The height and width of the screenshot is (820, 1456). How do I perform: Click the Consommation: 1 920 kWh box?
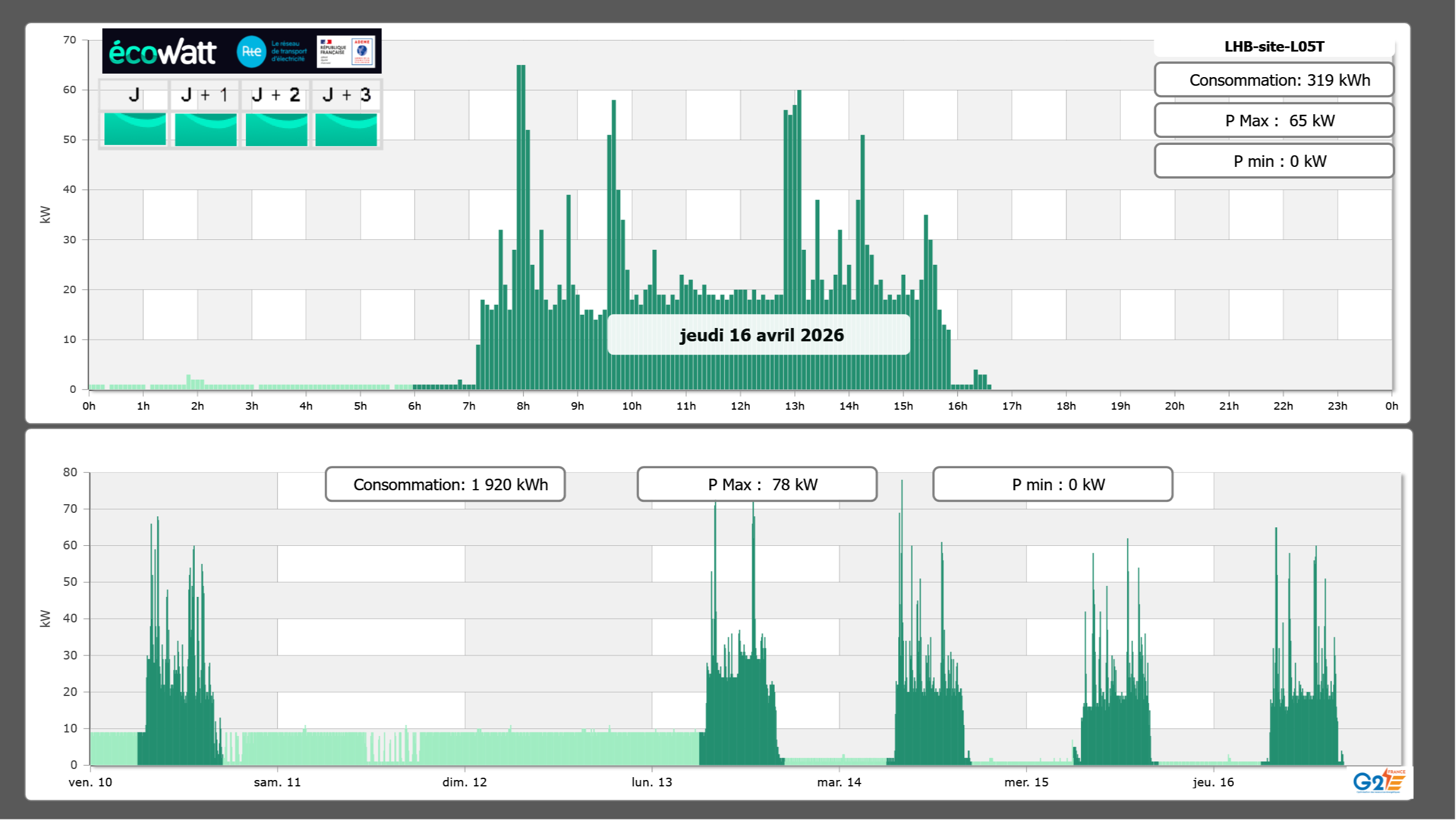[x=445, y=484]
